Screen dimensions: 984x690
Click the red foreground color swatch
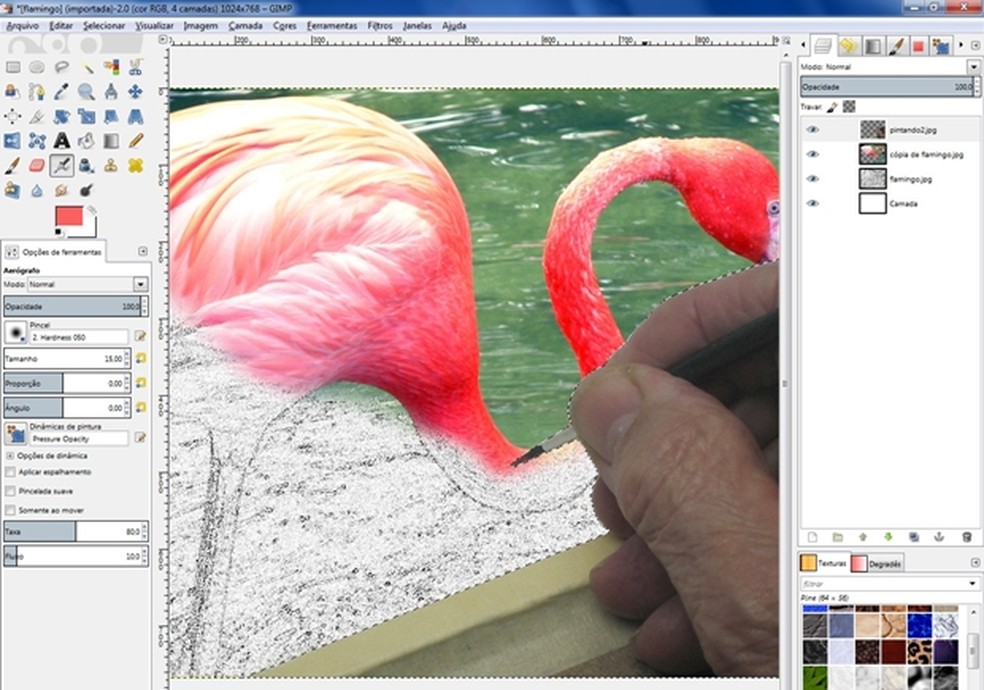coord(68,217)
